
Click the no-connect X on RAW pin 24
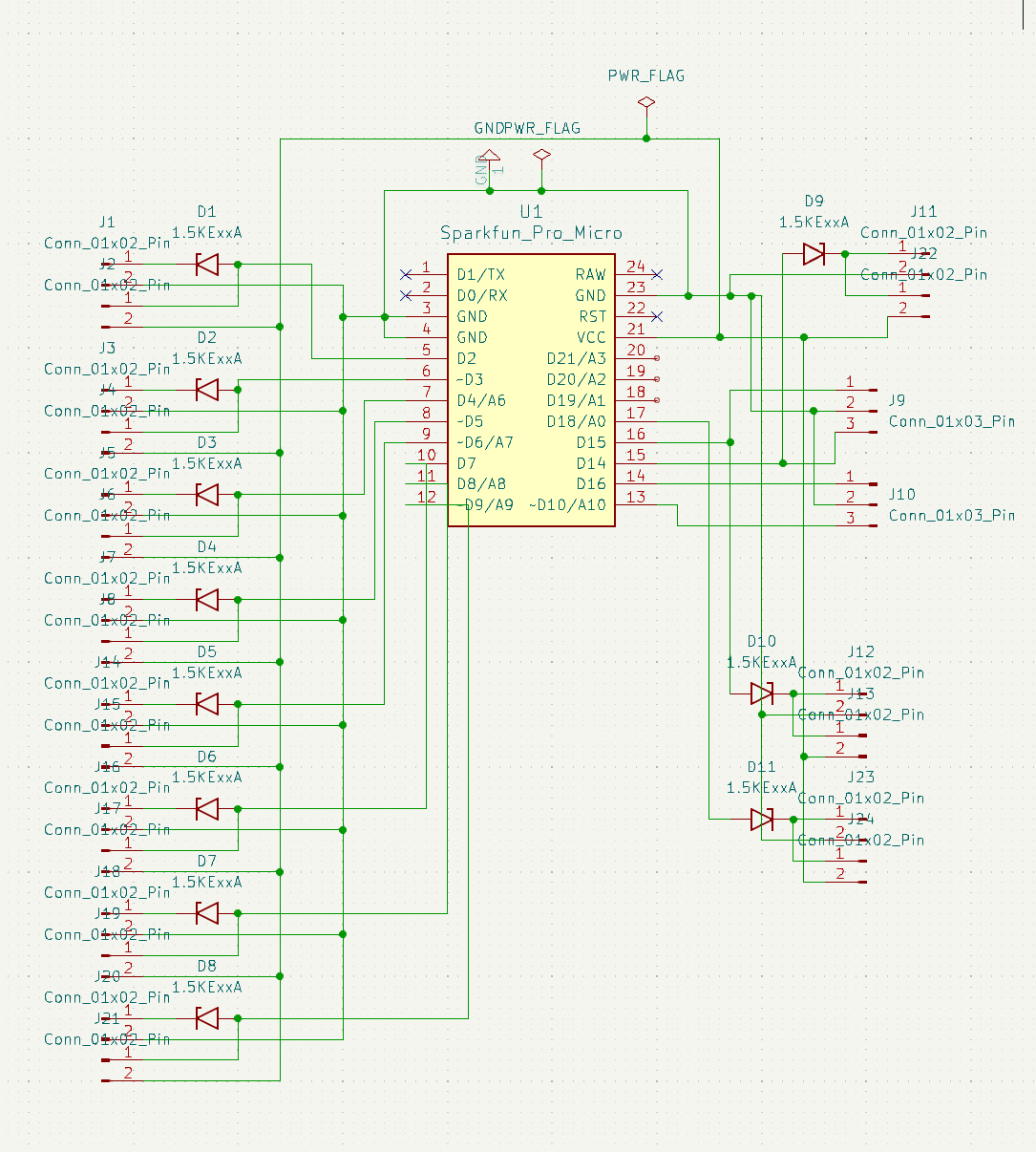(x=657, y=274)
